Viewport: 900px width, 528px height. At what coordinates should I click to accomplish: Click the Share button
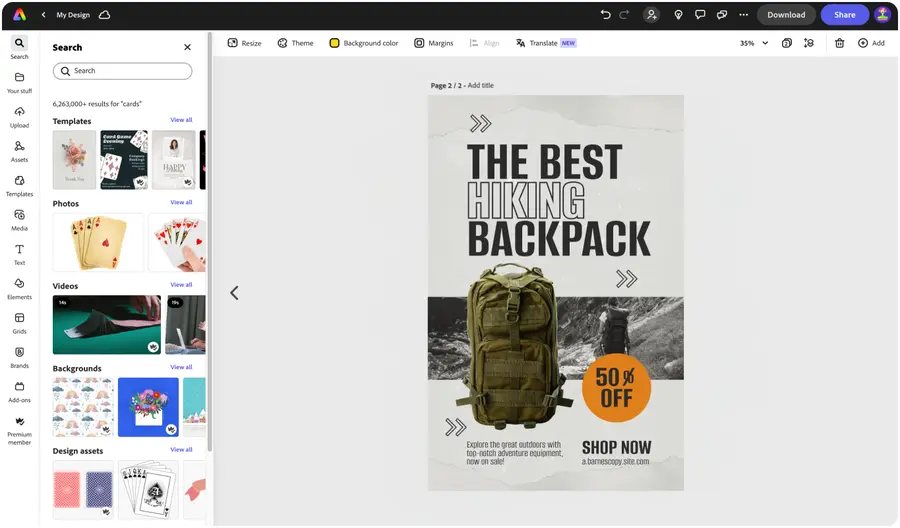[844, 15]
